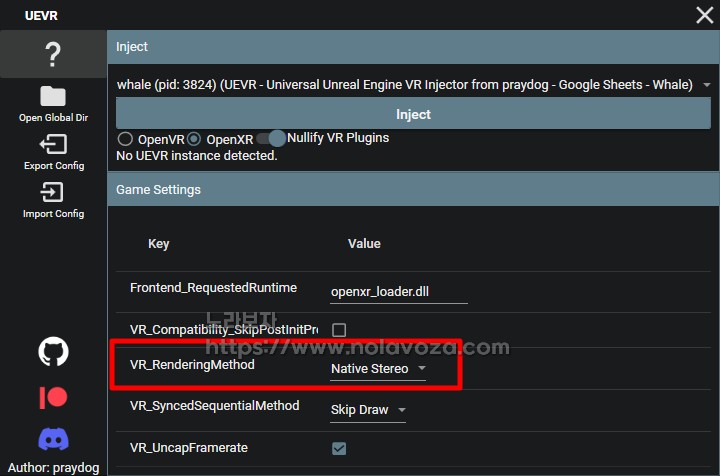720x476 pixels.
Task: Click the No UEVR instance detected status
Action: pyautogui.click(x=197, y=156)
